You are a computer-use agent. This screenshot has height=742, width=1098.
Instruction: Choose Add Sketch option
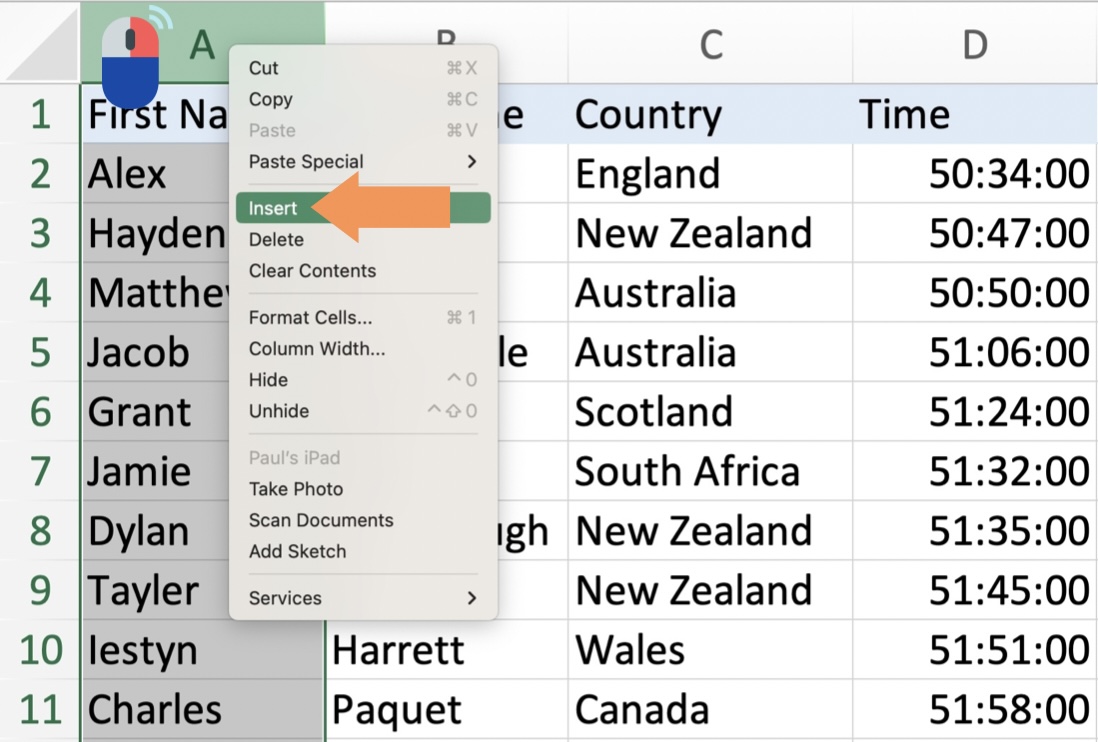[x=363, y=552]
